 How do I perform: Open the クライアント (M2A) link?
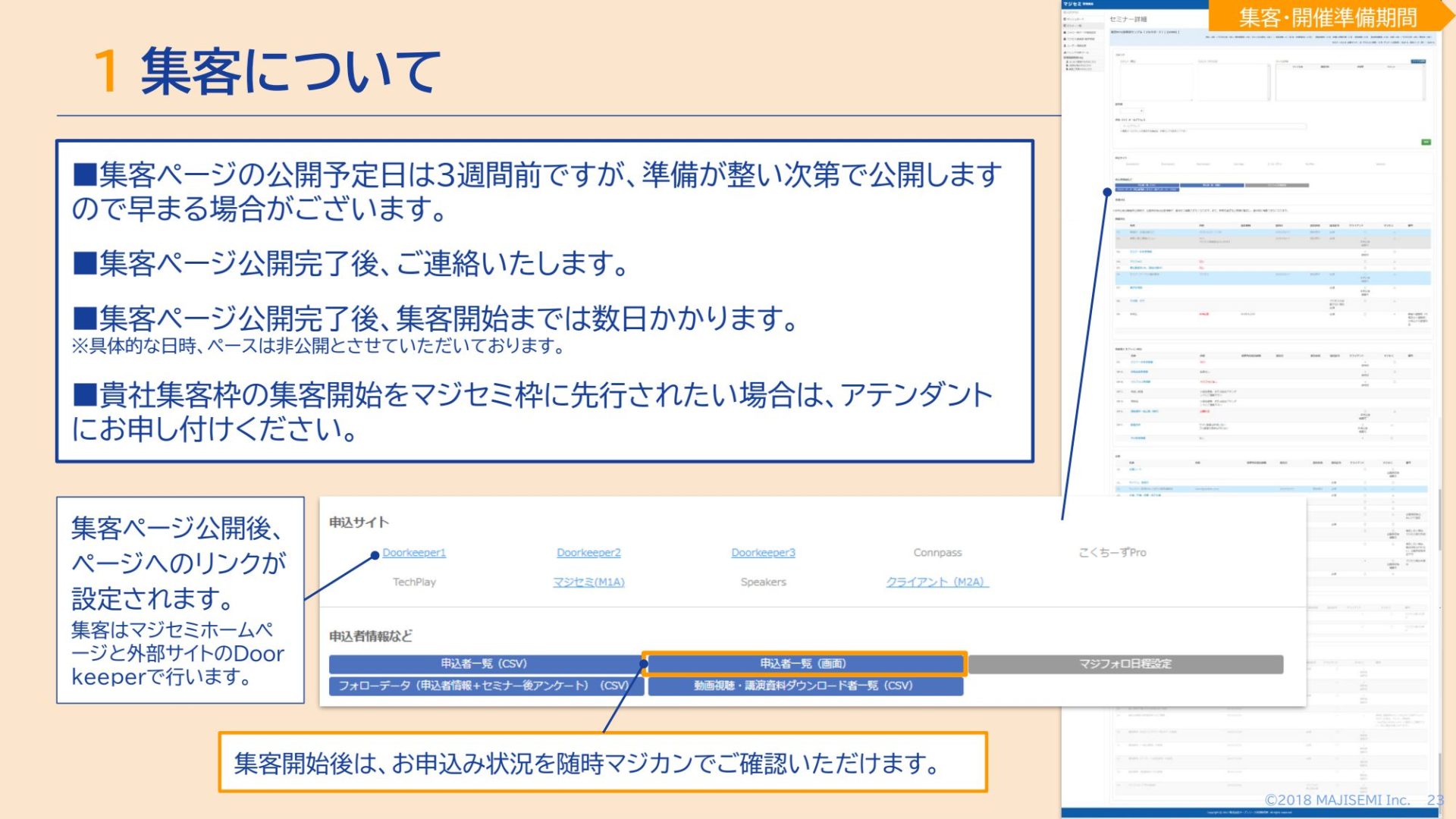coord(937,582)
